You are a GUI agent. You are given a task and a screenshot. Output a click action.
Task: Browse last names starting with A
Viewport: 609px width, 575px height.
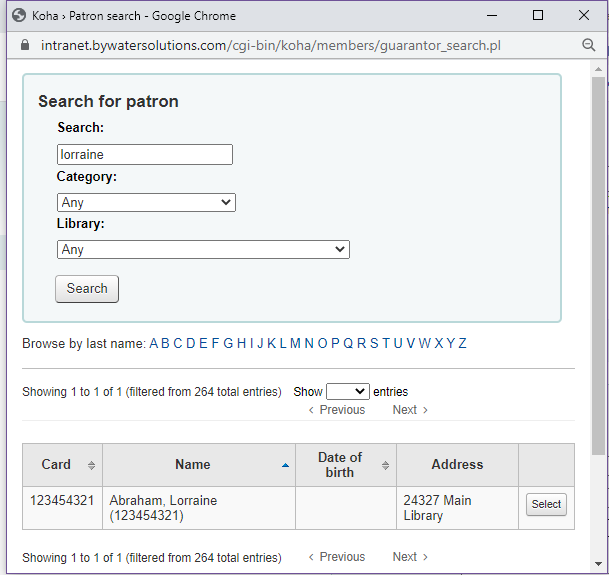tap(155, 344)
